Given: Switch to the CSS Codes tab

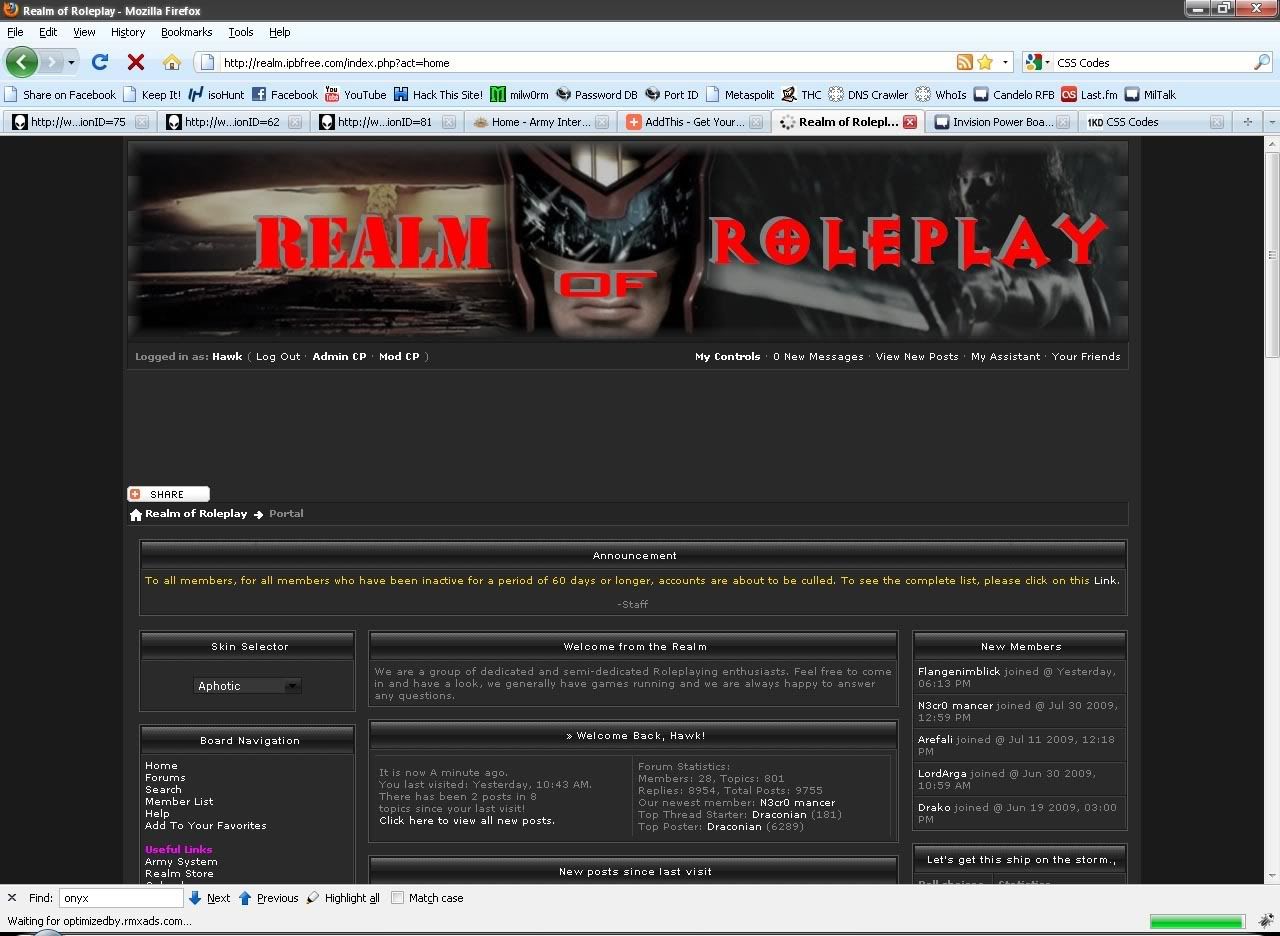Looking at the screenshot, I should point(1156,122).
